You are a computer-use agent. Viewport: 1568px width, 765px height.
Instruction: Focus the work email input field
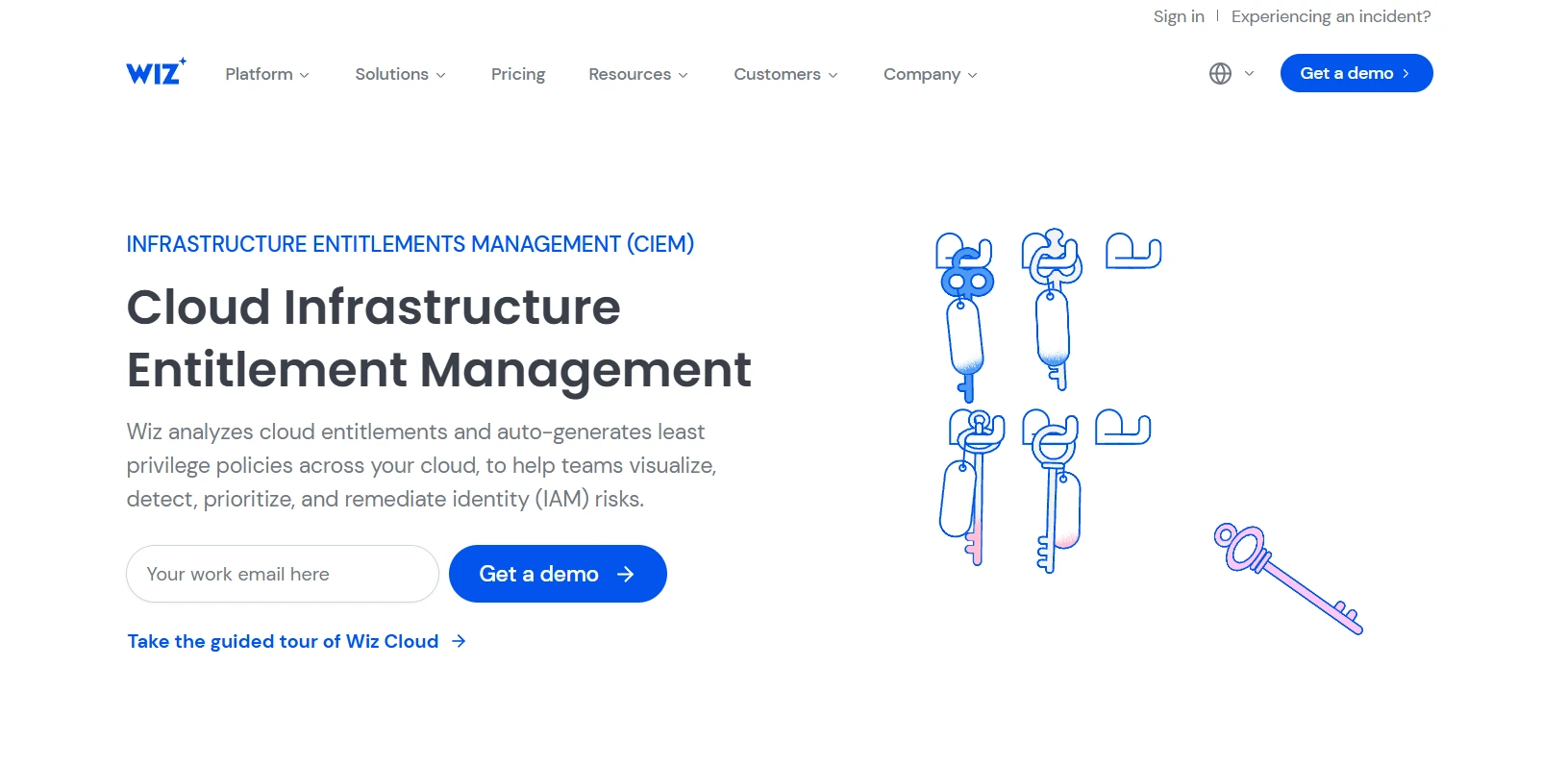283,574
